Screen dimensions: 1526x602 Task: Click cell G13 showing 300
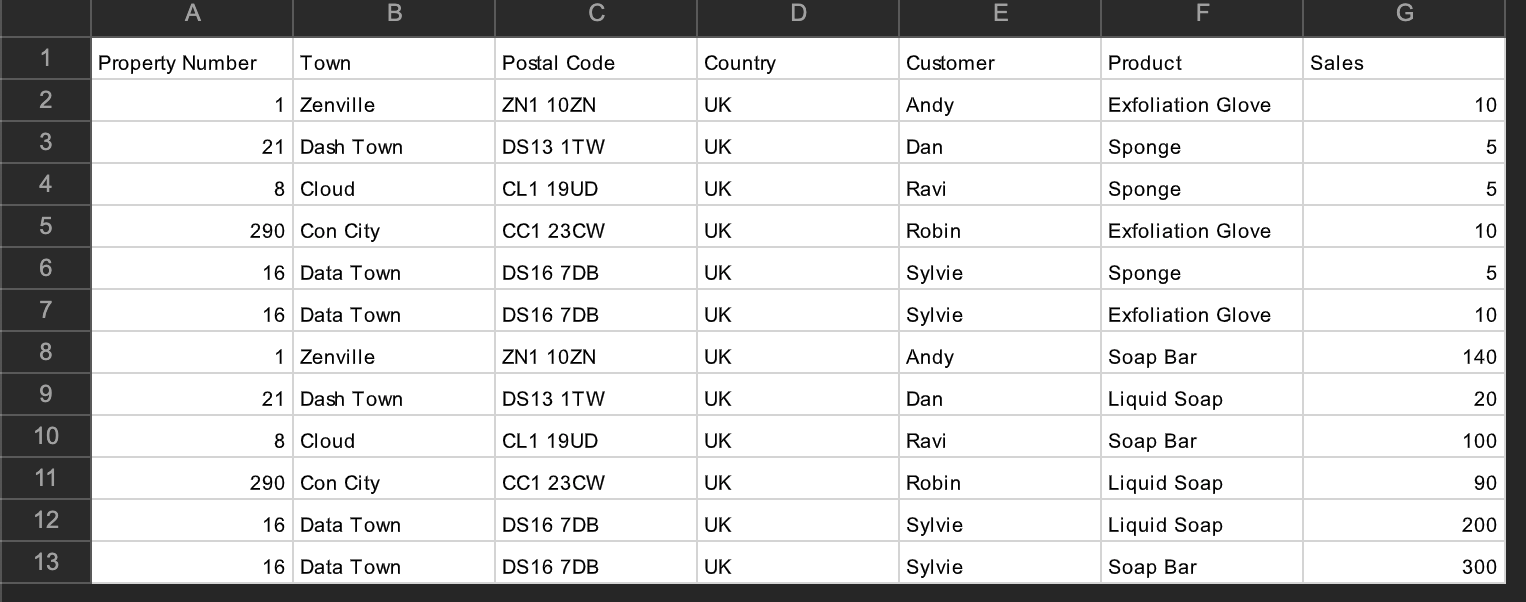pyautogui.click(x=1404, y=567)
